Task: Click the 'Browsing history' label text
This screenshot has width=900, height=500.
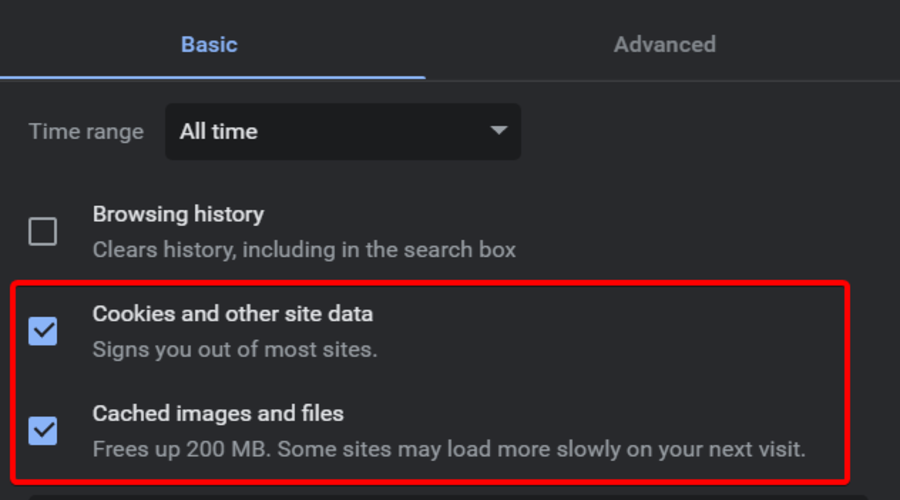Action: tap(178, 214)
